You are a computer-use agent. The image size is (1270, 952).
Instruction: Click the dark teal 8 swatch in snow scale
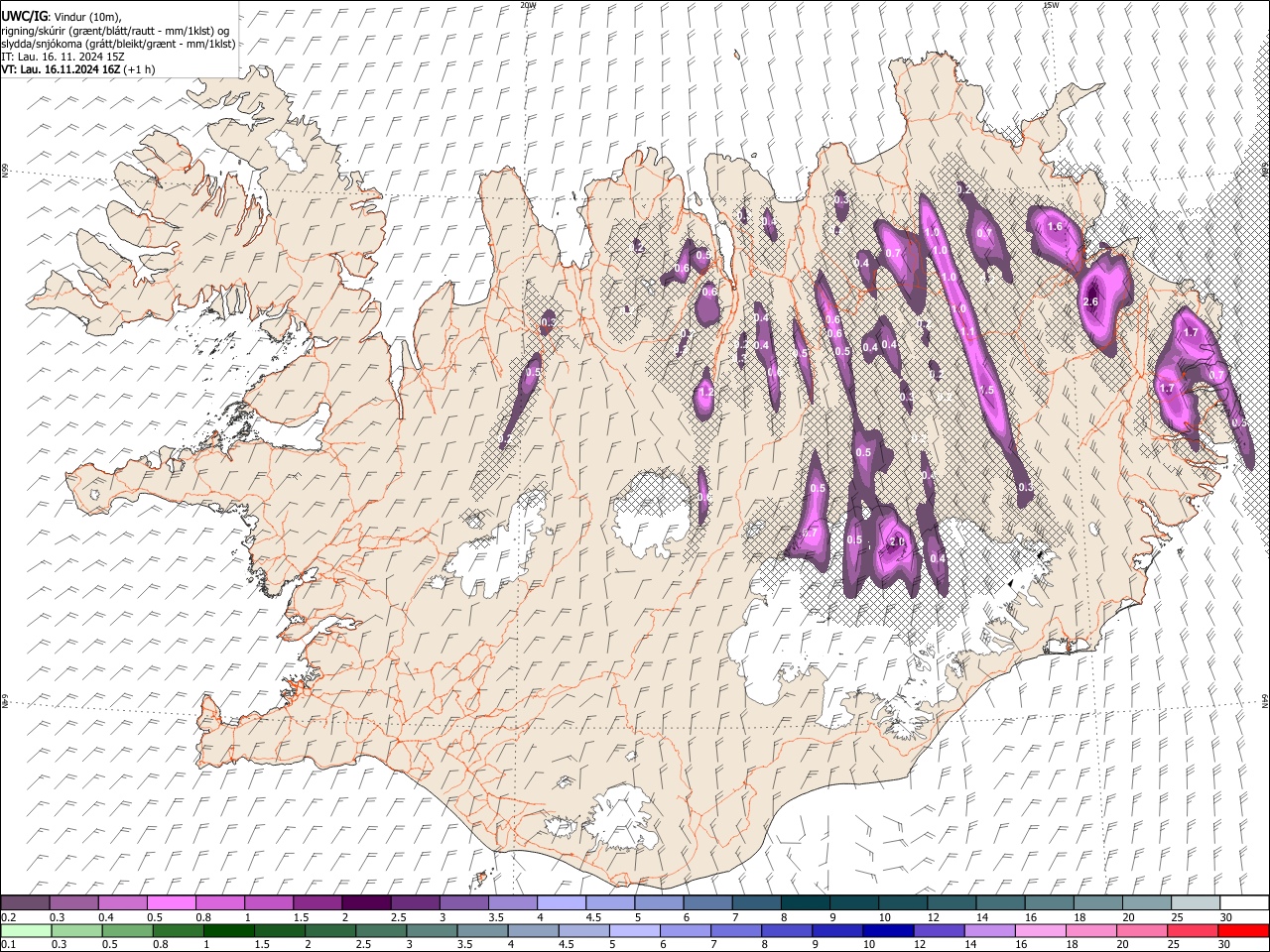coord(806,902)
